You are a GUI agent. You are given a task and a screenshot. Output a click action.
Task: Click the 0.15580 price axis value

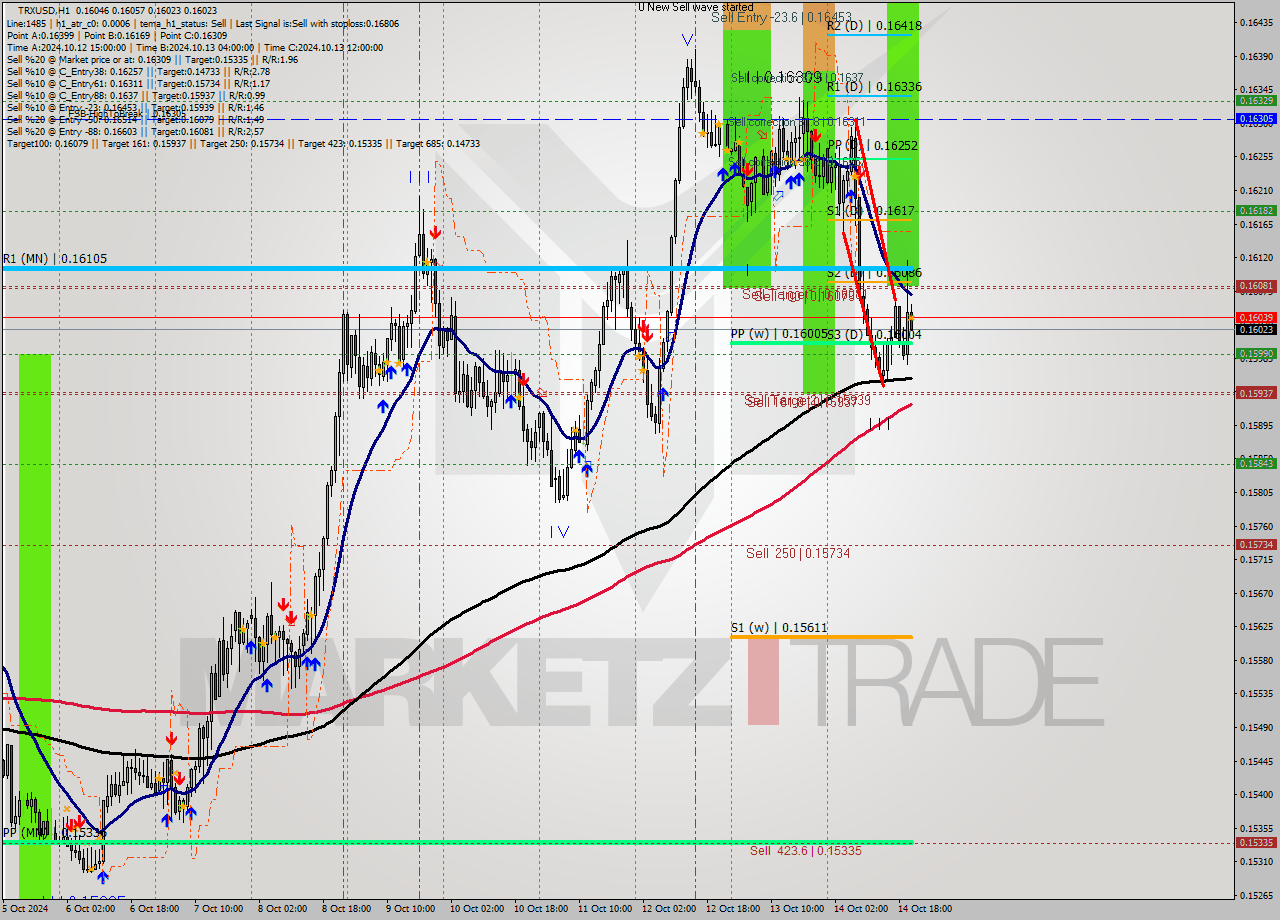1256,660
